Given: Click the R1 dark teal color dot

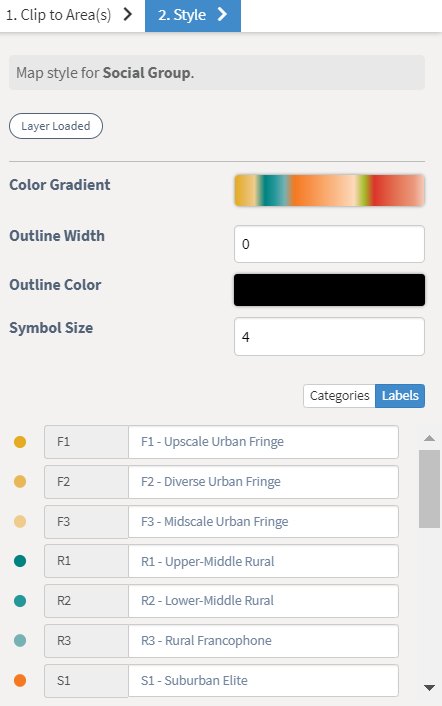Looking at the screenshot, I should (20, 561).
